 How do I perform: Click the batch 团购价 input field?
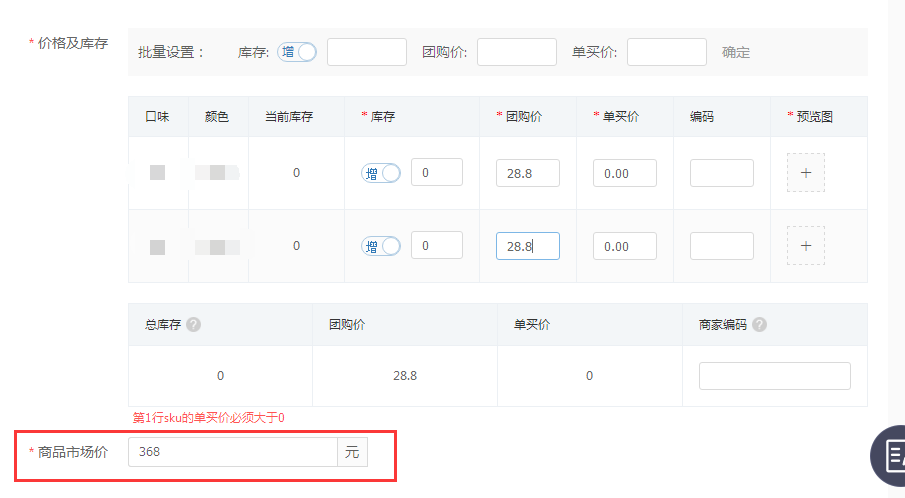(516, 52)
